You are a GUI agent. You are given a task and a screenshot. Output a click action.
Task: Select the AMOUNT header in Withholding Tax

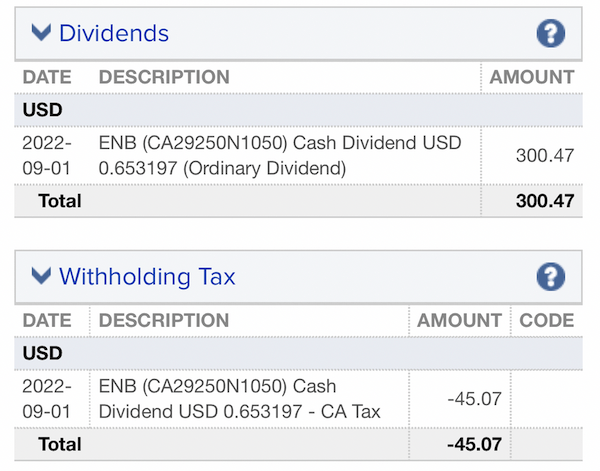(459, 320)
